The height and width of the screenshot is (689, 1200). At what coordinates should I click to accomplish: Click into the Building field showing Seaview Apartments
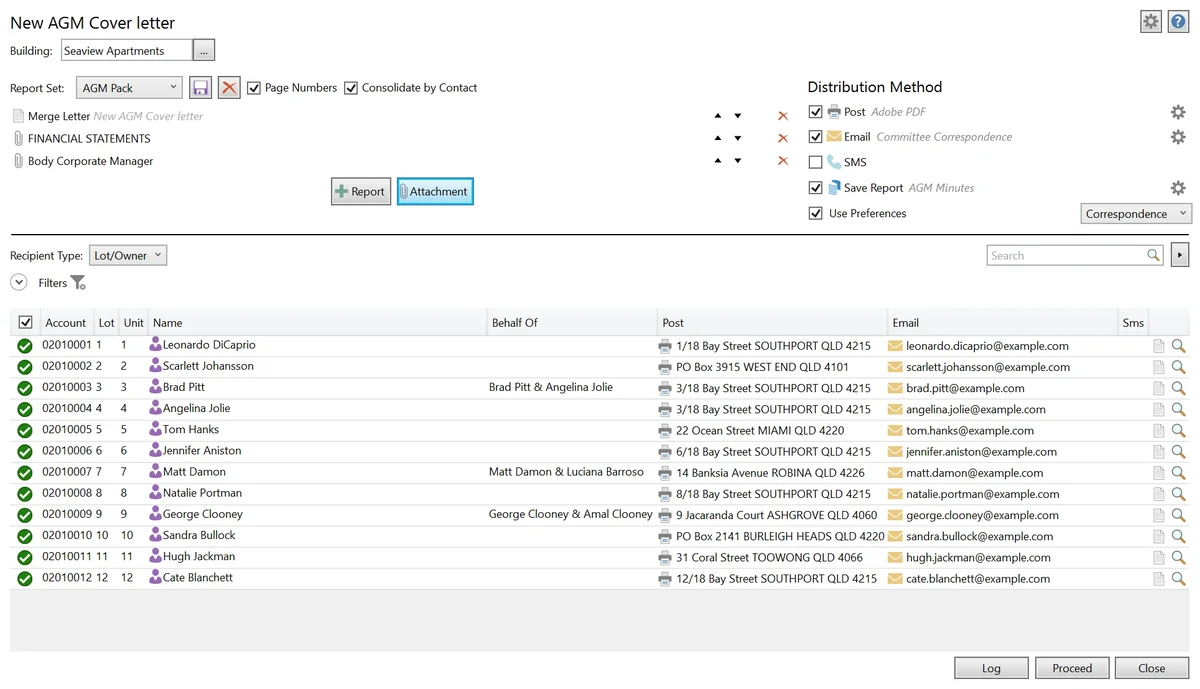(126, 50)
